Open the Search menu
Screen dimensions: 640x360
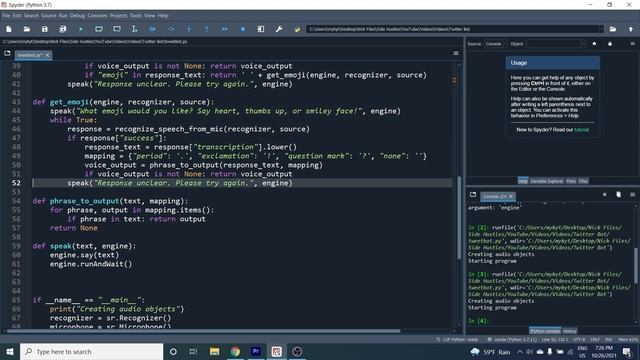[x=31, y=16]
